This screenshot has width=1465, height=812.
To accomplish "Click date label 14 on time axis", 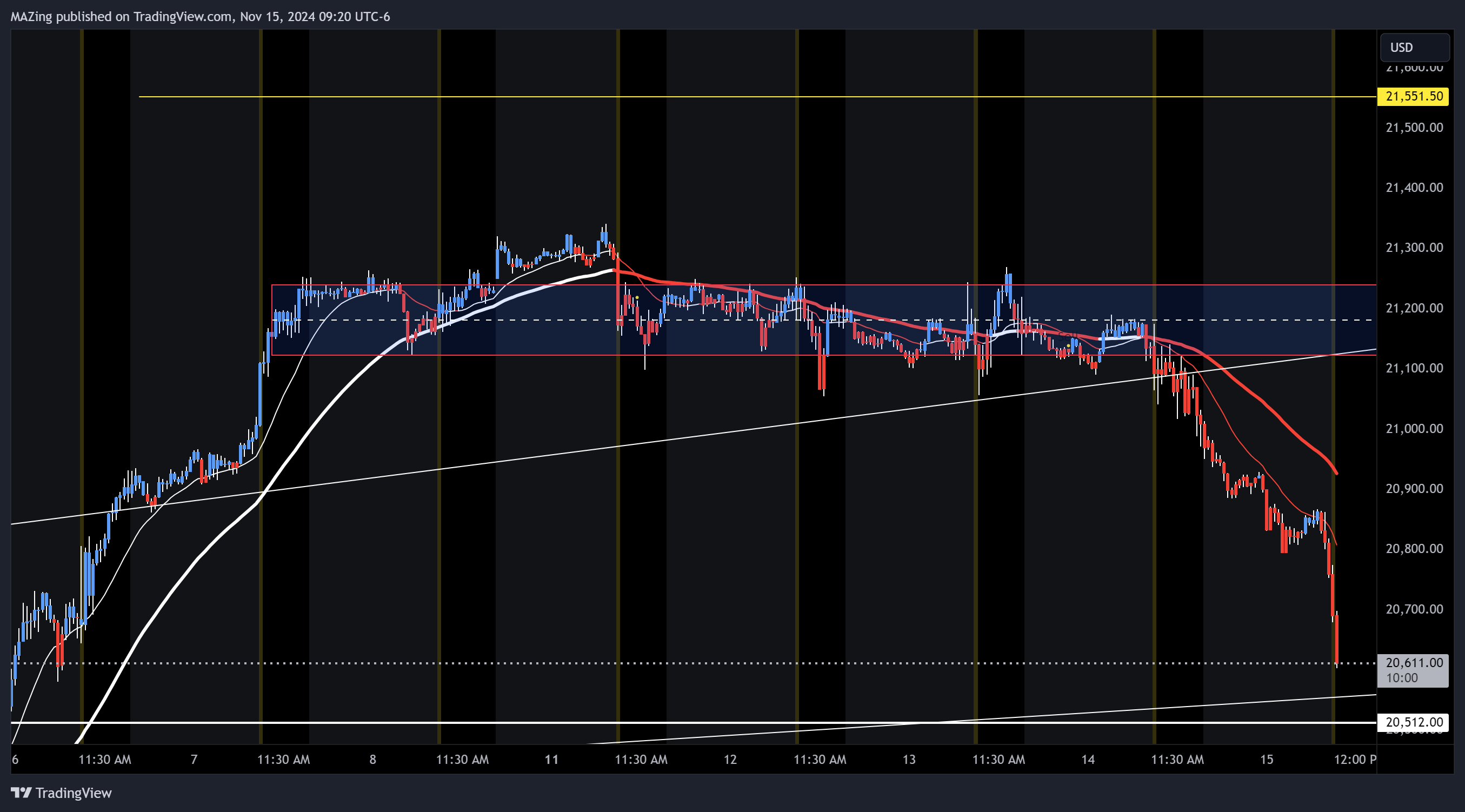I will 1087,759.
